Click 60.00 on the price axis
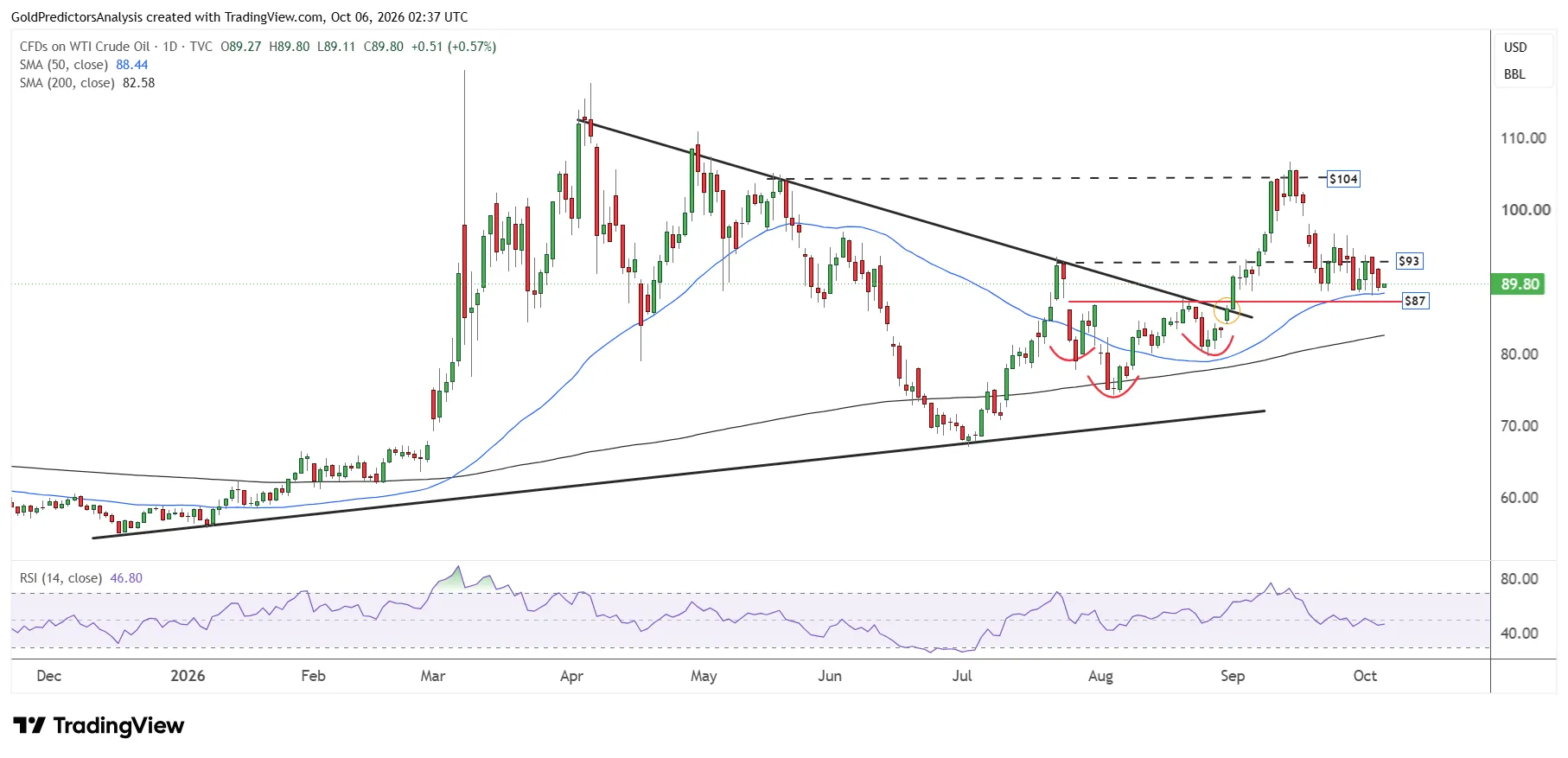 (1520, 498)
